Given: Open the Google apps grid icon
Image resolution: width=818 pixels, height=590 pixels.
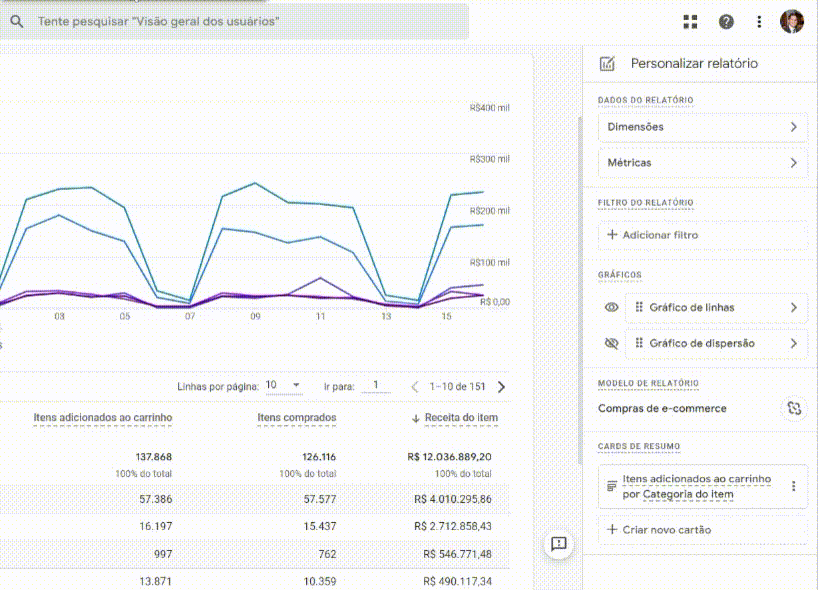Looking at the screenshot, I should click(x=690, y=21).
